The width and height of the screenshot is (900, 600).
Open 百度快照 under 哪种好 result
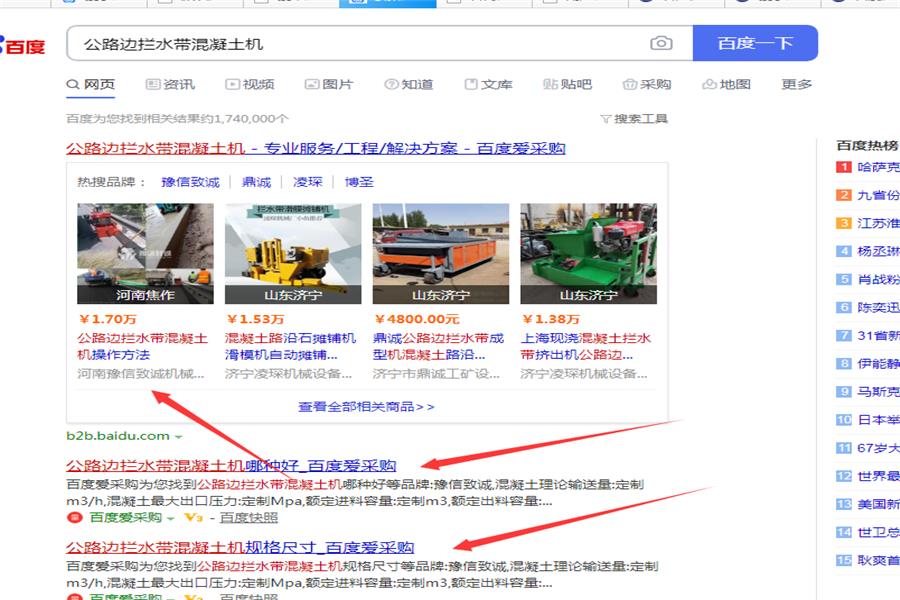click(x=249, y=517)
